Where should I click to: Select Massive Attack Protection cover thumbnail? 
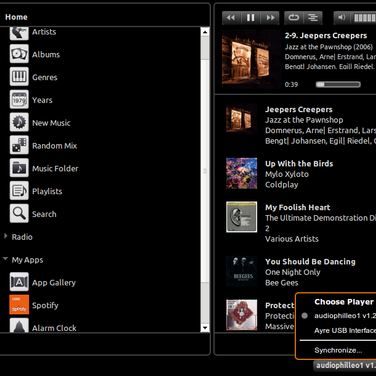point(241,315)
